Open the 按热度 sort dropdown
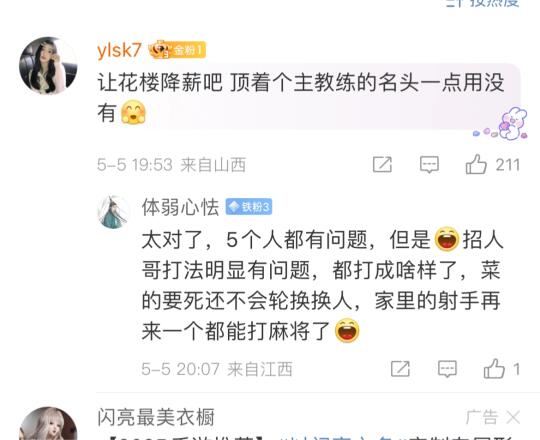Screen dimensions: 540x440 pyautogui.click(x=483, y=3)
